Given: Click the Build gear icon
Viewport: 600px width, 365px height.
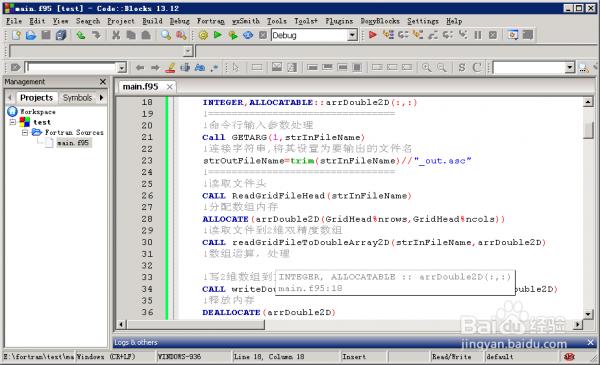Looking at the screenshot, I should click(203, 35).
